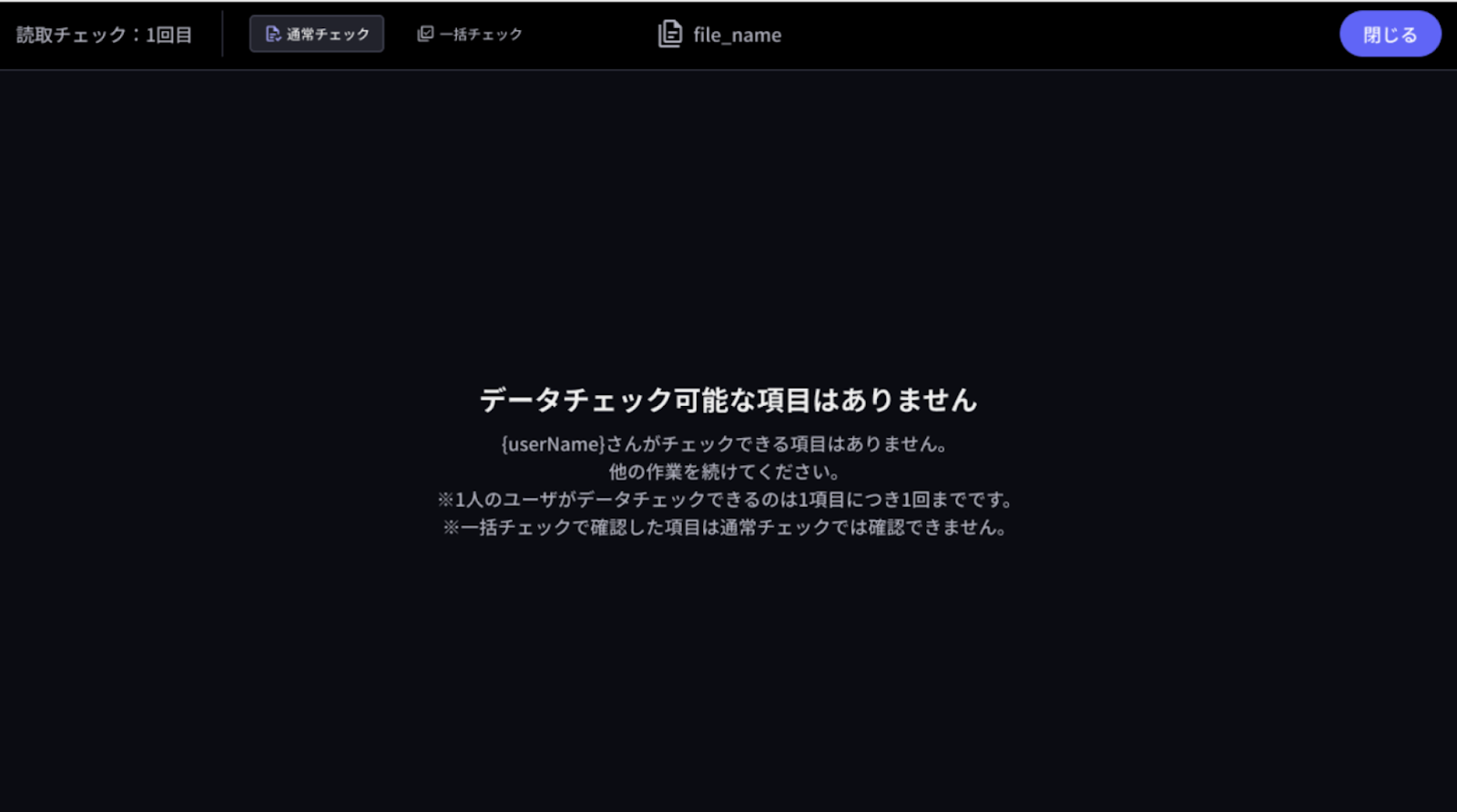Click the {userName} placeholder text

(x=553, y=444)
